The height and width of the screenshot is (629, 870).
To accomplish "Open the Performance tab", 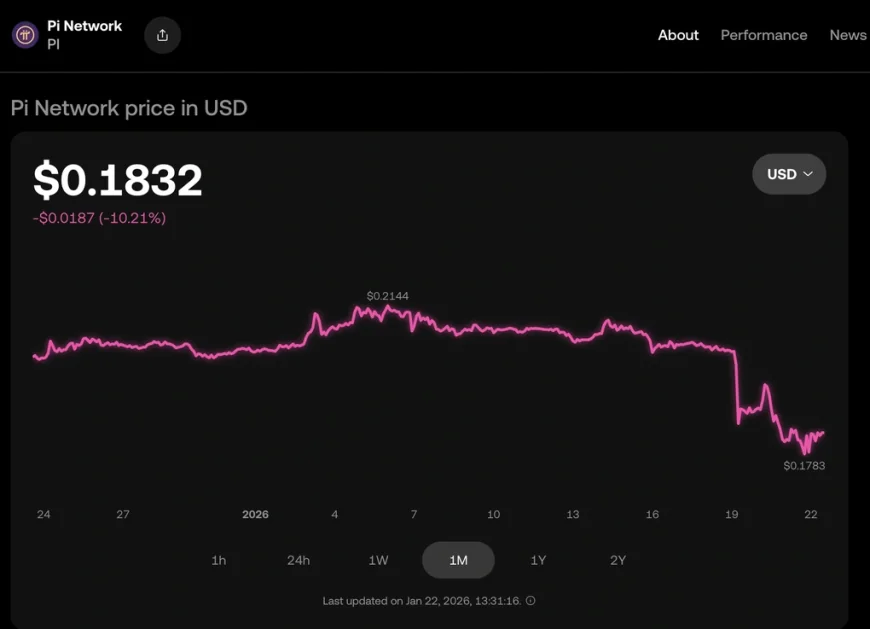I will [764, 35].
